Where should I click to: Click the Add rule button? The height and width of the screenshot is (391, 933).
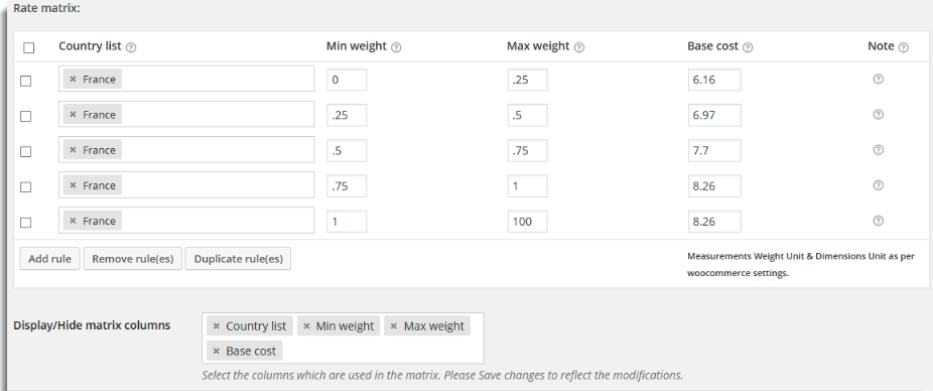[x=50, y=259]
